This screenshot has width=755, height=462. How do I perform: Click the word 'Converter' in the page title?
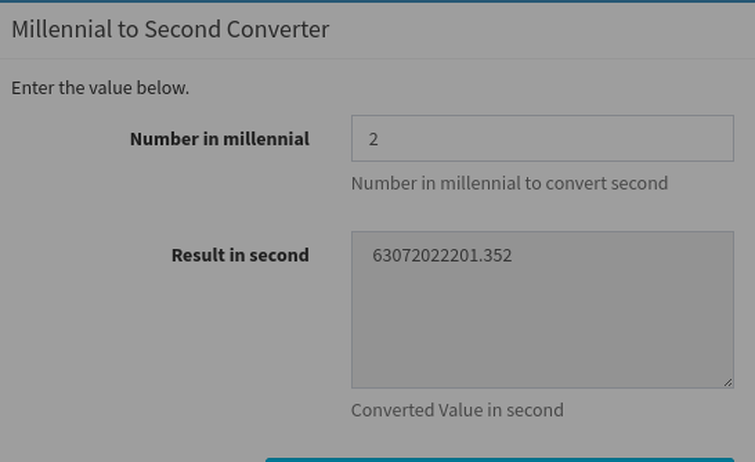(276, 29)
